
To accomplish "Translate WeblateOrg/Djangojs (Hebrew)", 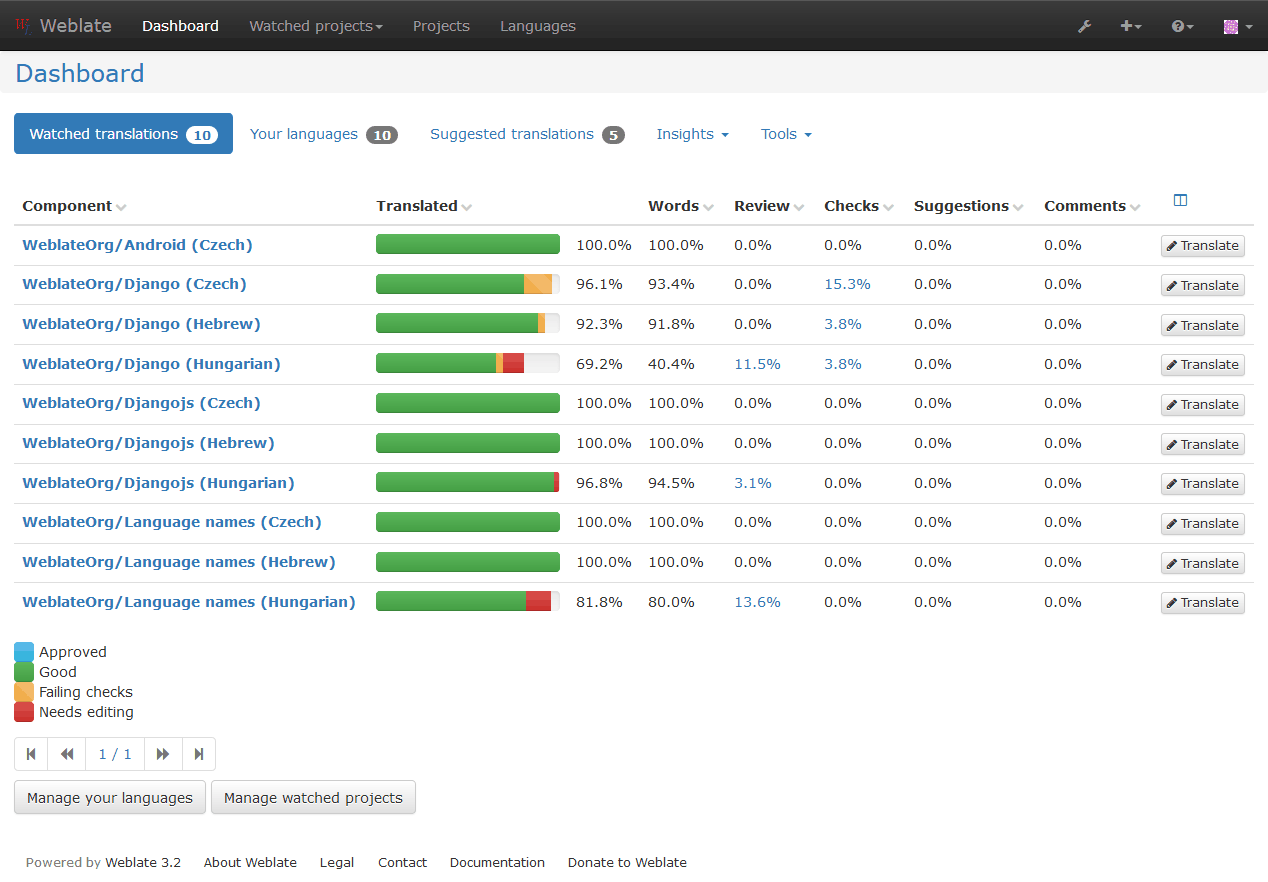I will 1202,444.
